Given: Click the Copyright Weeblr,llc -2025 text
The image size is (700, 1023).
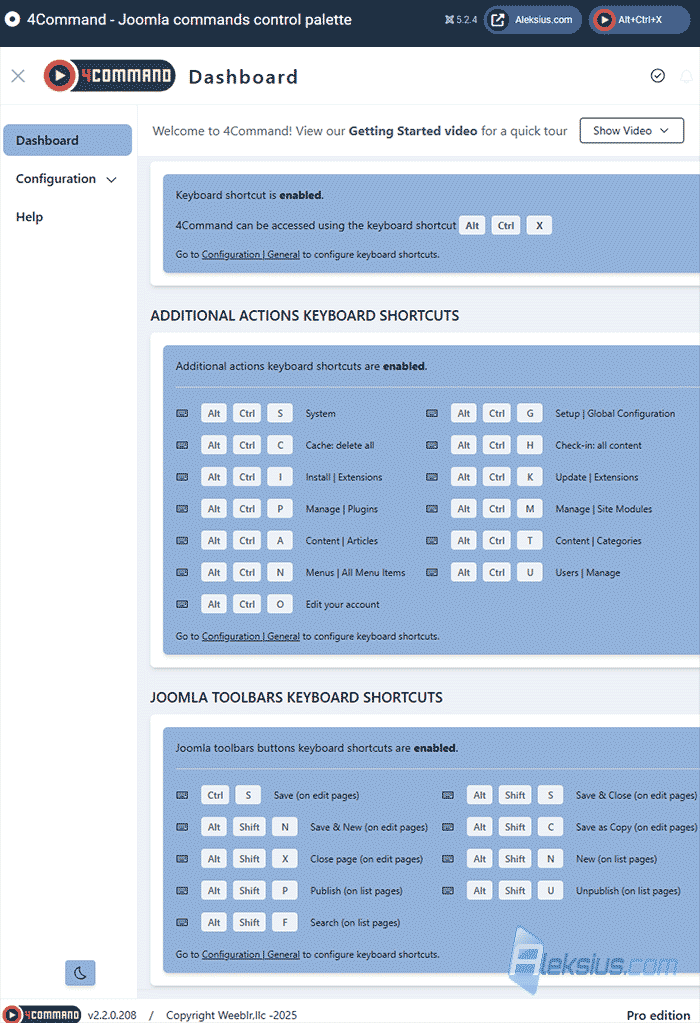Looking at the screenshot, I should [x=231, y=1015].
